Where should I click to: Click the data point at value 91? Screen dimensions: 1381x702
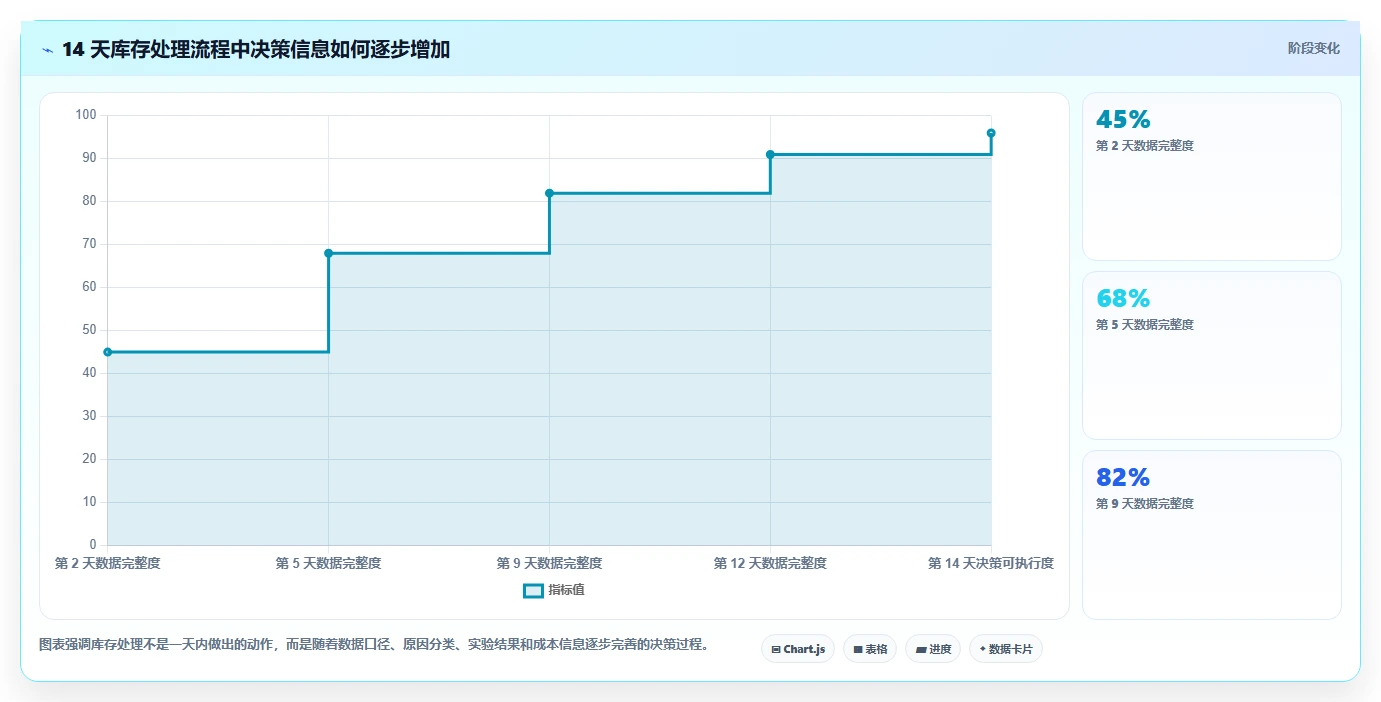[x=770, y=154]
